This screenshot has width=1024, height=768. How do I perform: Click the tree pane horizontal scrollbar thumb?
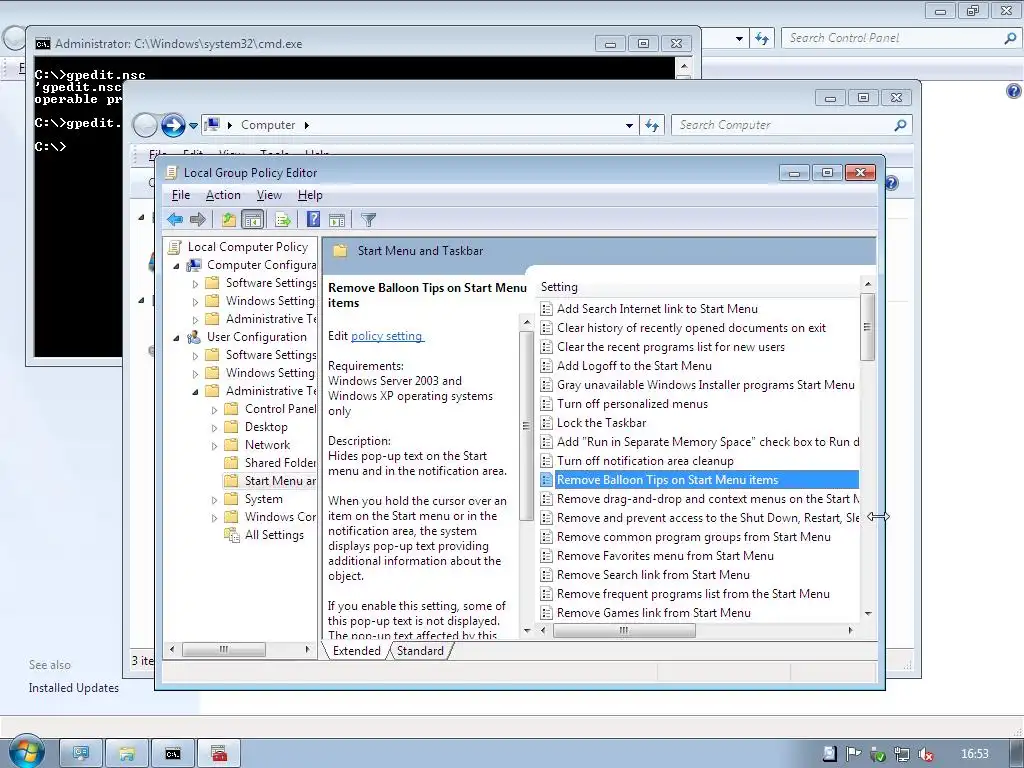pos(224,649)
